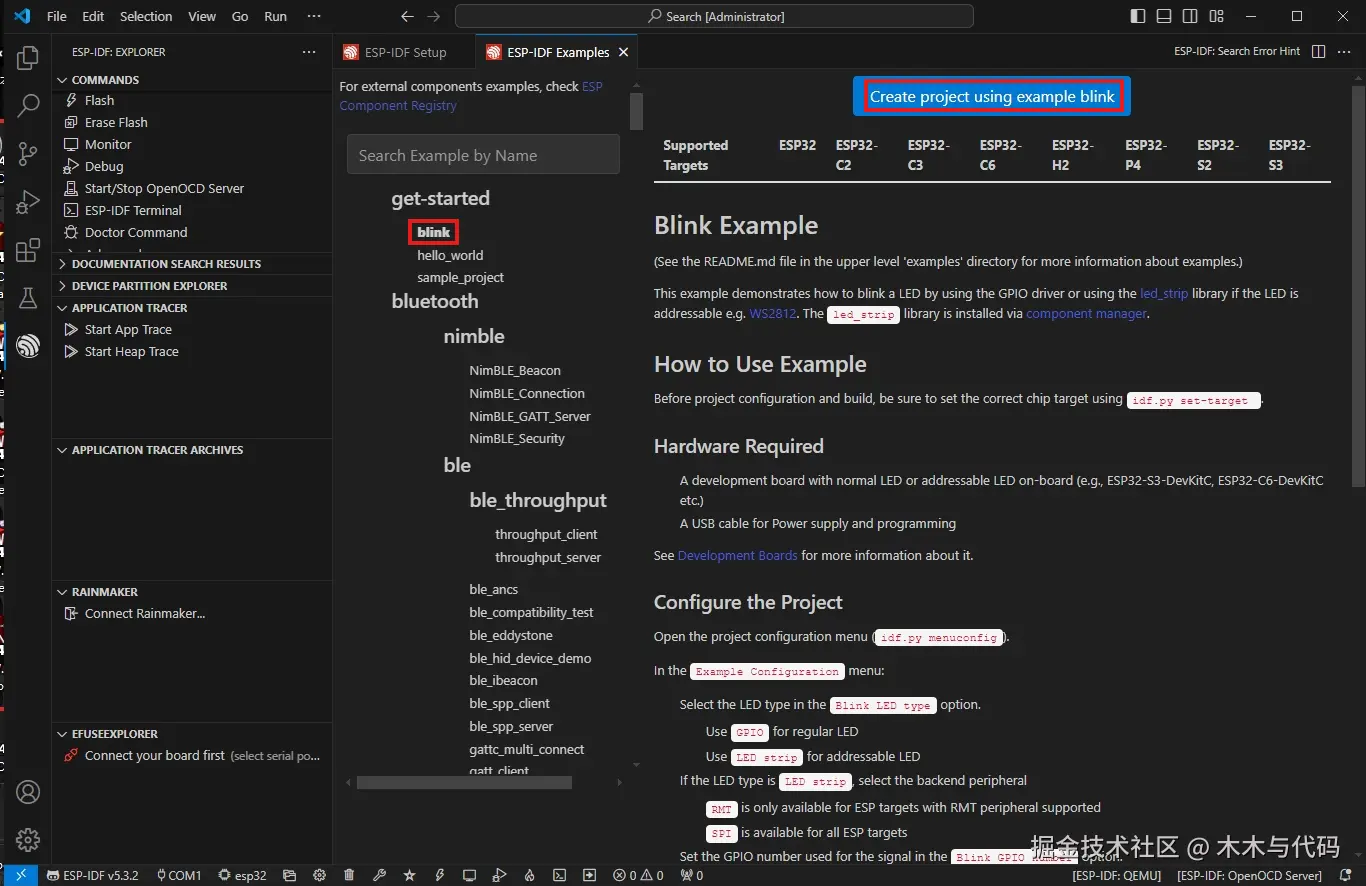This screenshot has height=886, width=1366.
Task: Toggle the Secondary Side Bar layout button
Action: click(1190, 16)
